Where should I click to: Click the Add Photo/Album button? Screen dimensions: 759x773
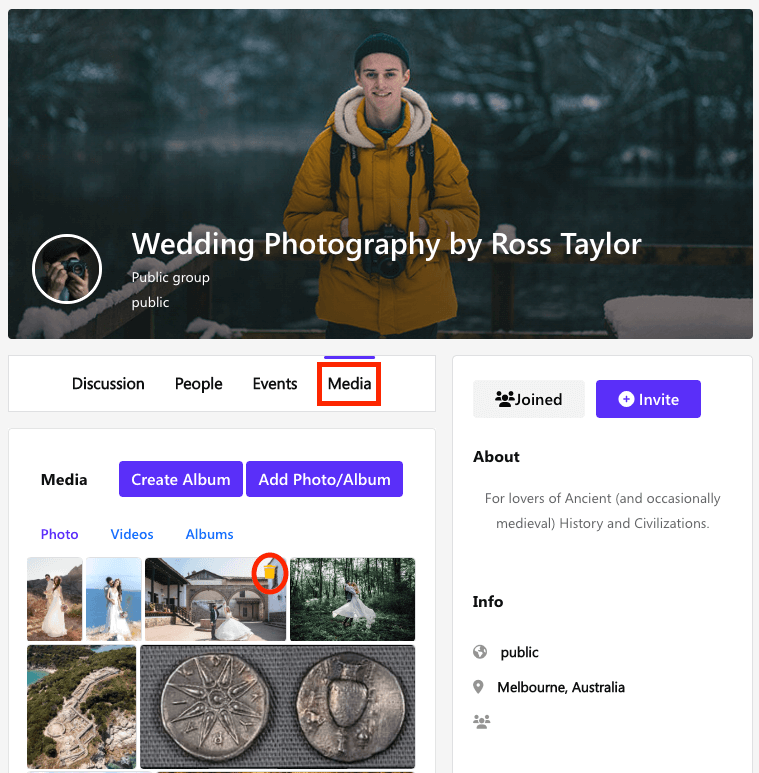(x=324, y=479)
